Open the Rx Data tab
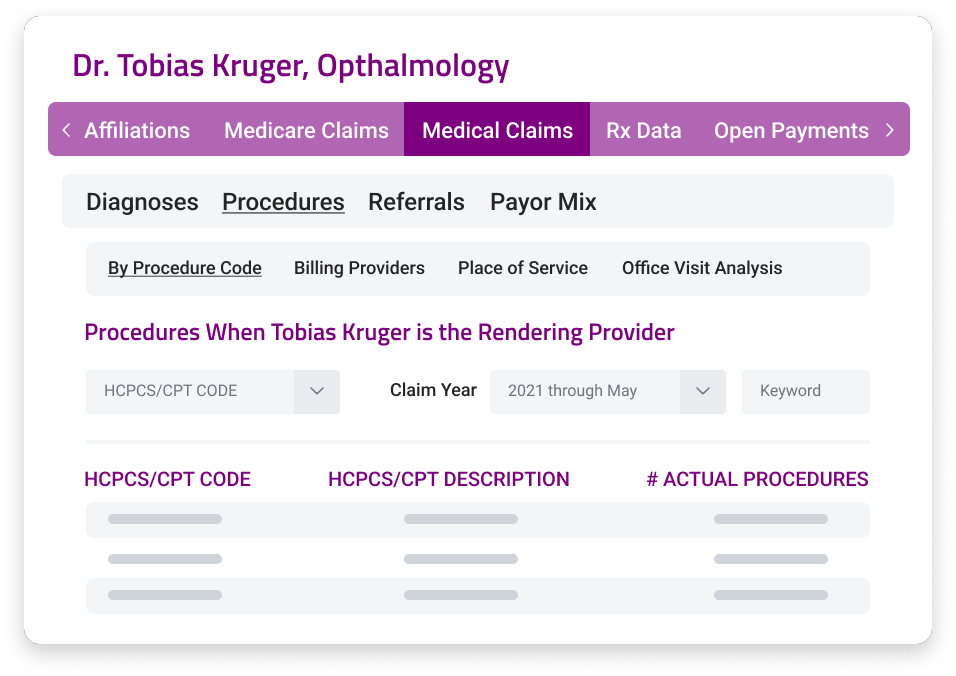The width and height of the screenshot is (956, 676). [x=643, y=130]
